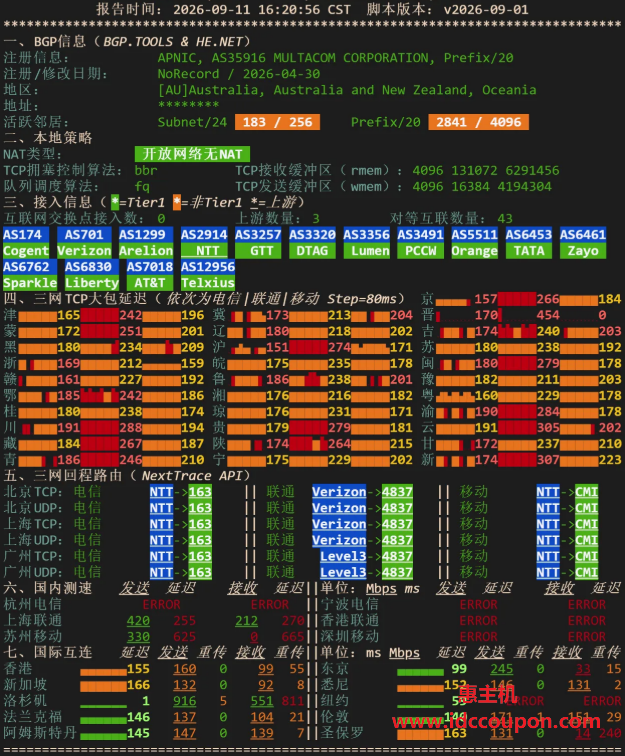Viewport: 625px width, 756px height.
Task: Click the AS6461 badge
Action: click(x=583, y=235)
